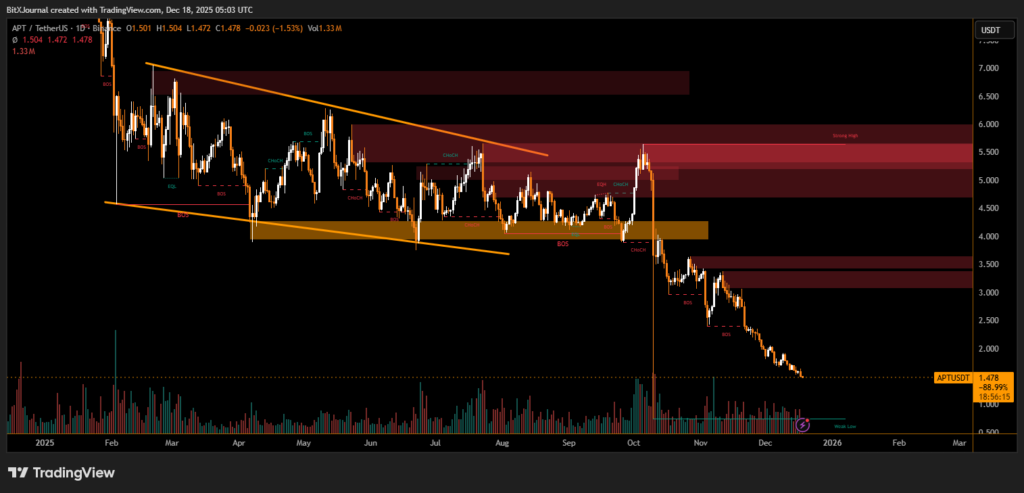This screenshot has height=493, width=1024.
Task: Click the 'Strong High' label
Action: (845, 137)
